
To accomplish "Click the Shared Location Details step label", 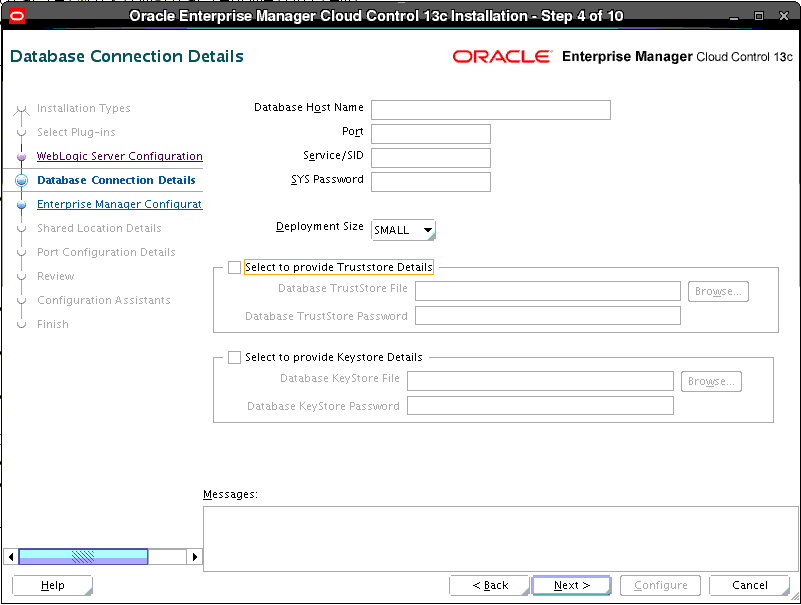I will pos(99,228).
